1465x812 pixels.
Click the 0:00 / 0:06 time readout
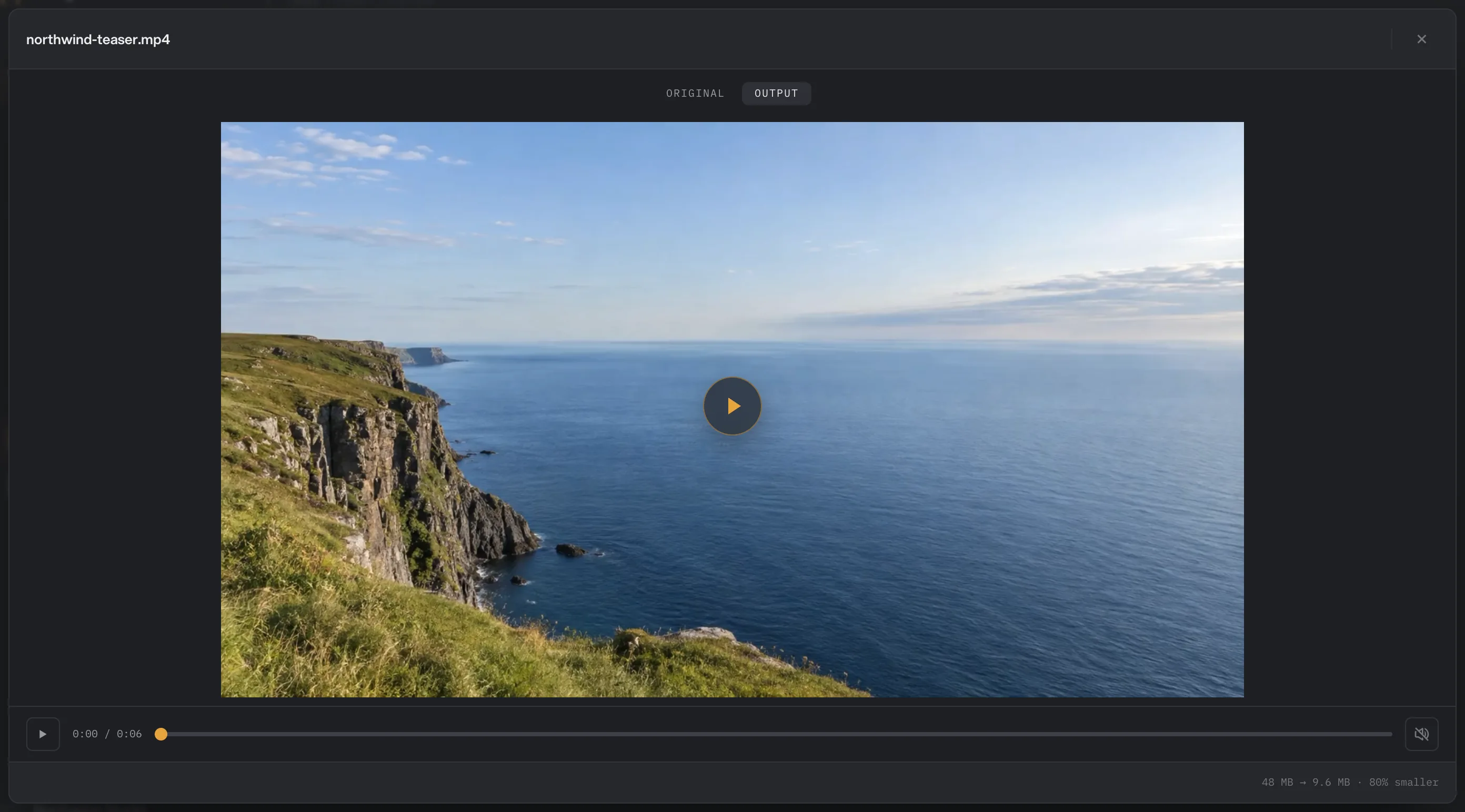tap(107, 734)
